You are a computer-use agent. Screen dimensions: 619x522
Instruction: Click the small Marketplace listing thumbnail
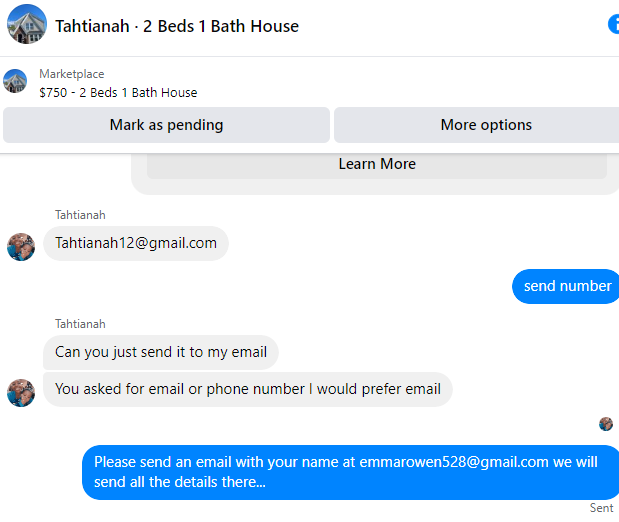(15, 81)
